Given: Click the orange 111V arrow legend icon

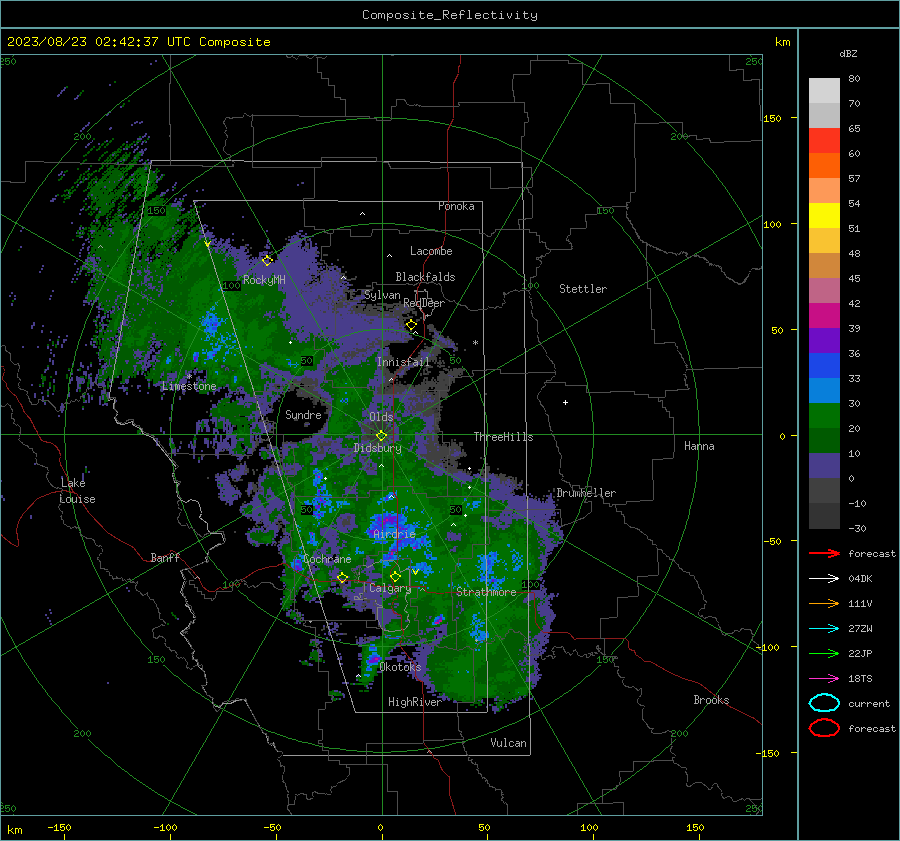Looking at the screenshot, I should pyautogui.click(x=824, y=603).
